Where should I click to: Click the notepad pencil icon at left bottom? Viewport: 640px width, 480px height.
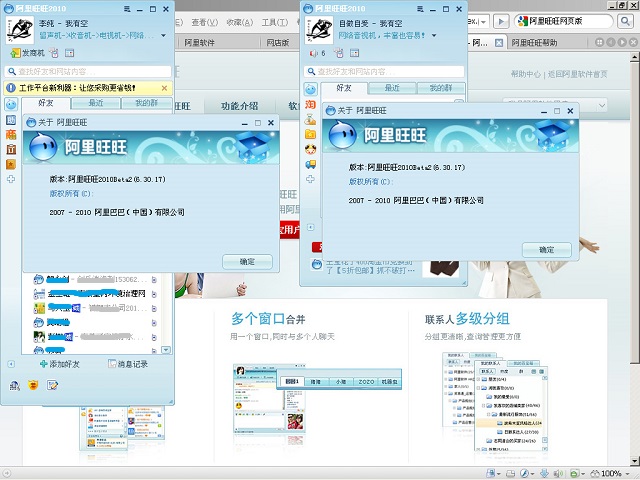pyautogui.click(x=52, y=385)
